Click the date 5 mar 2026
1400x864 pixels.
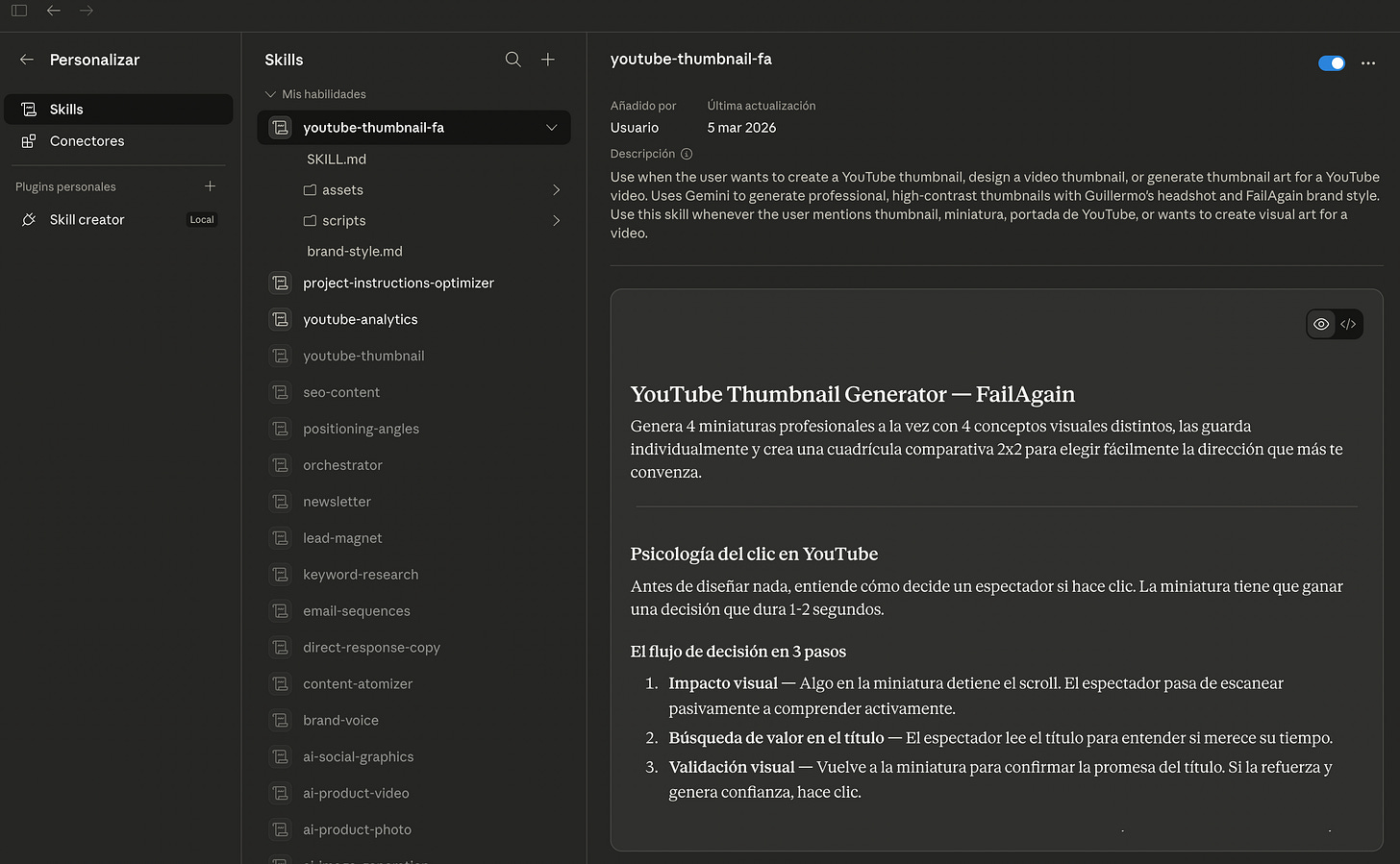[x=741, y=128]
